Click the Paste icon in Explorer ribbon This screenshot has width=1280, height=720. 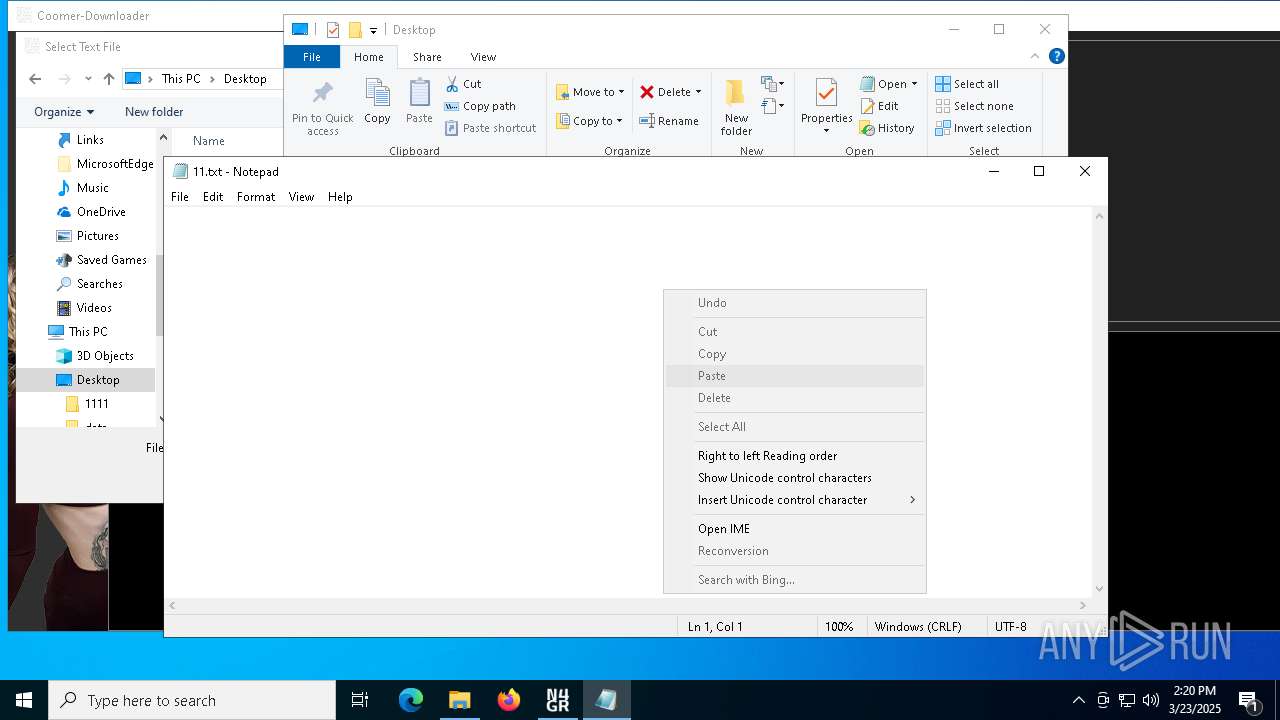pos(419,93)
